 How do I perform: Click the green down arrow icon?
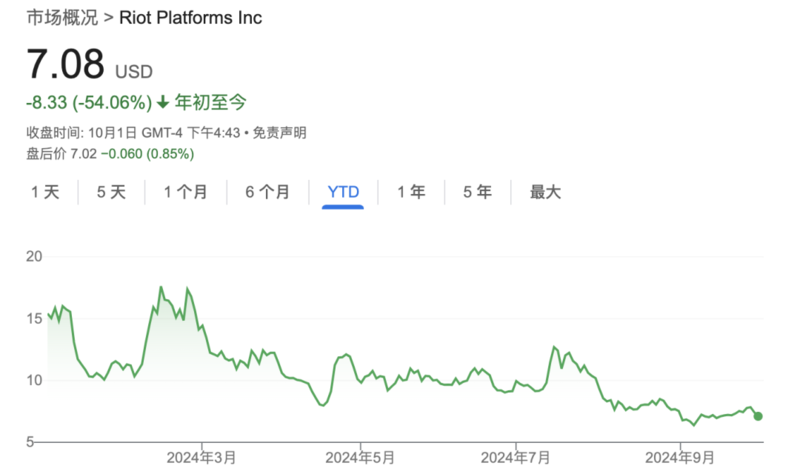pyautogui.click(x=163, y=102)
